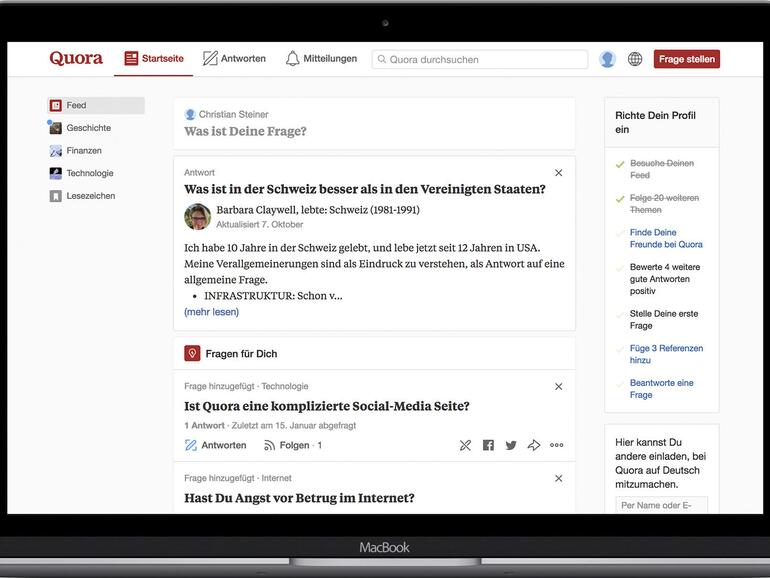The height and width of the screenshot is (578, 770).
Task: Open the Startseite tab
Action: pyautogui.click(x=154, y=58)
